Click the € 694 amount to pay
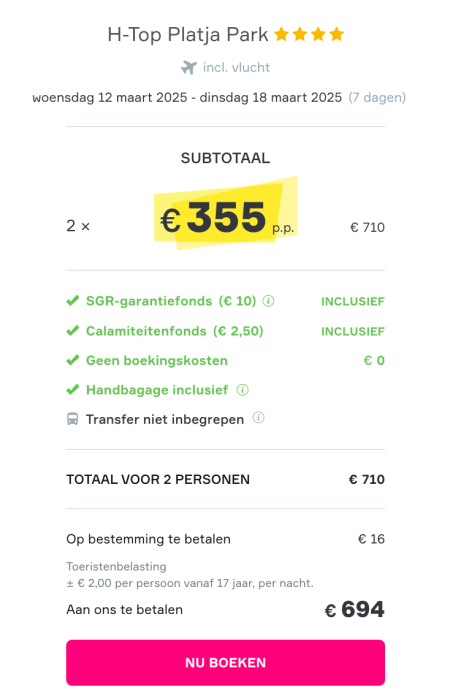450x698 pixels. (x=354, y=609)
